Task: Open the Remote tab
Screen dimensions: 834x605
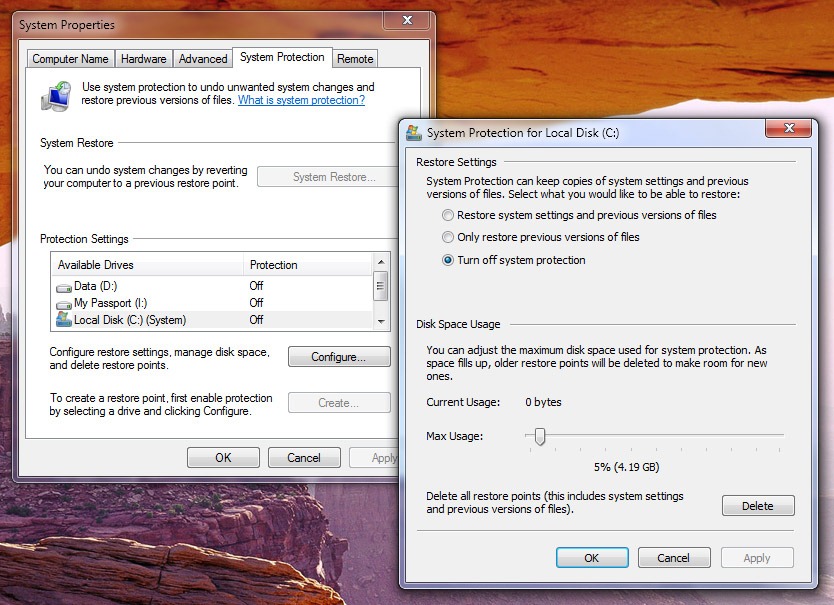Action: [355, 59]
